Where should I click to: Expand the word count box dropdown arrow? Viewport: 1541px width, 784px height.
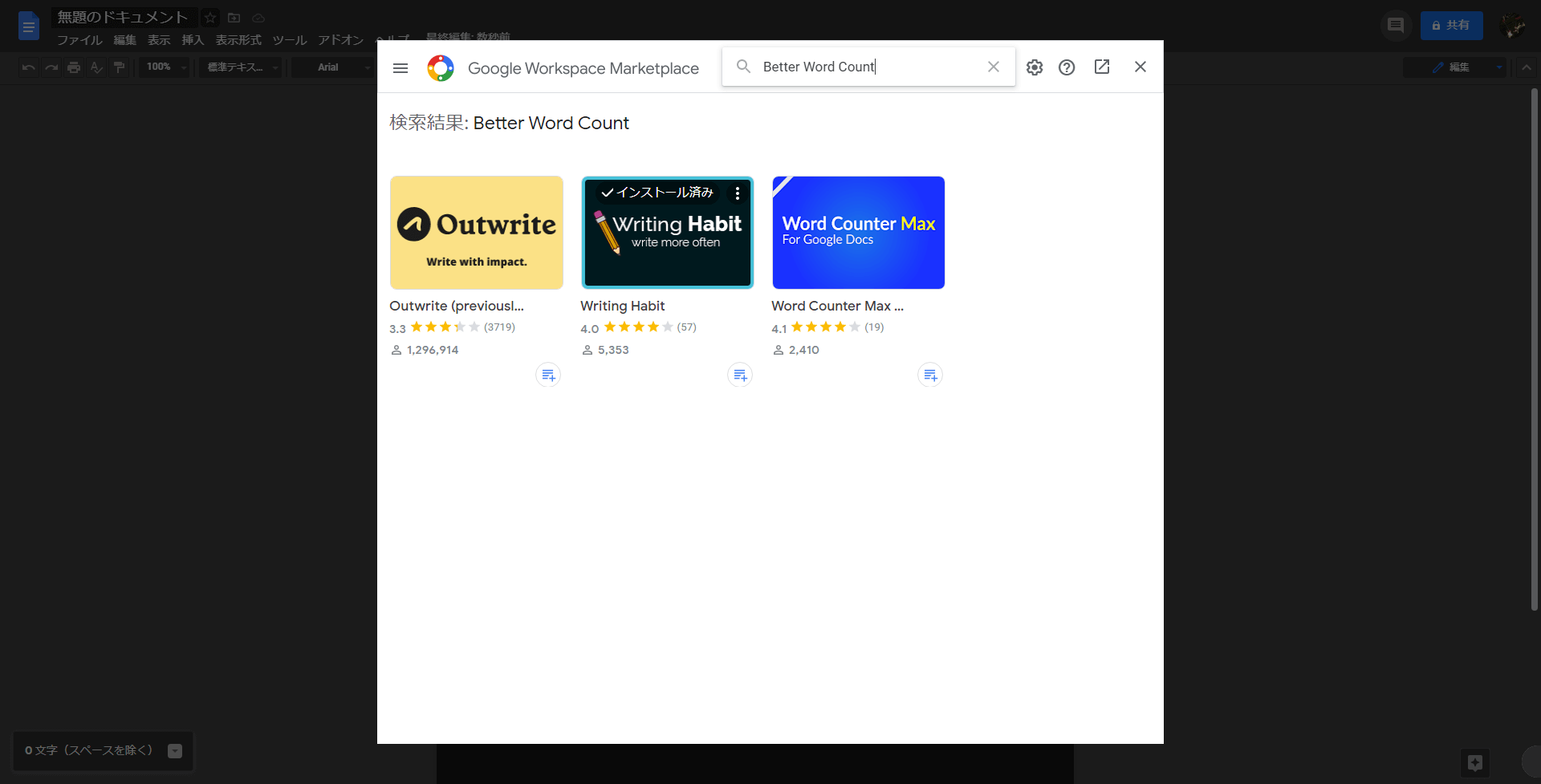pos(175,751)
